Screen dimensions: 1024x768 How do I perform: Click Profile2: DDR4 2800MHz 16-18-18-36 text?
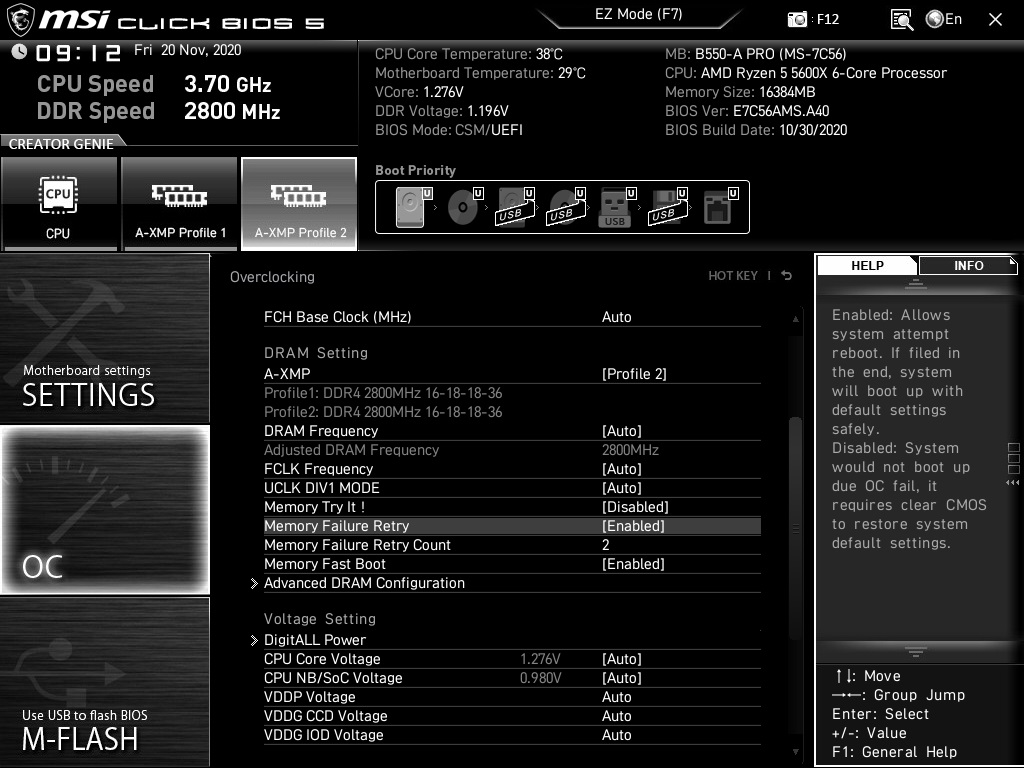383,412
